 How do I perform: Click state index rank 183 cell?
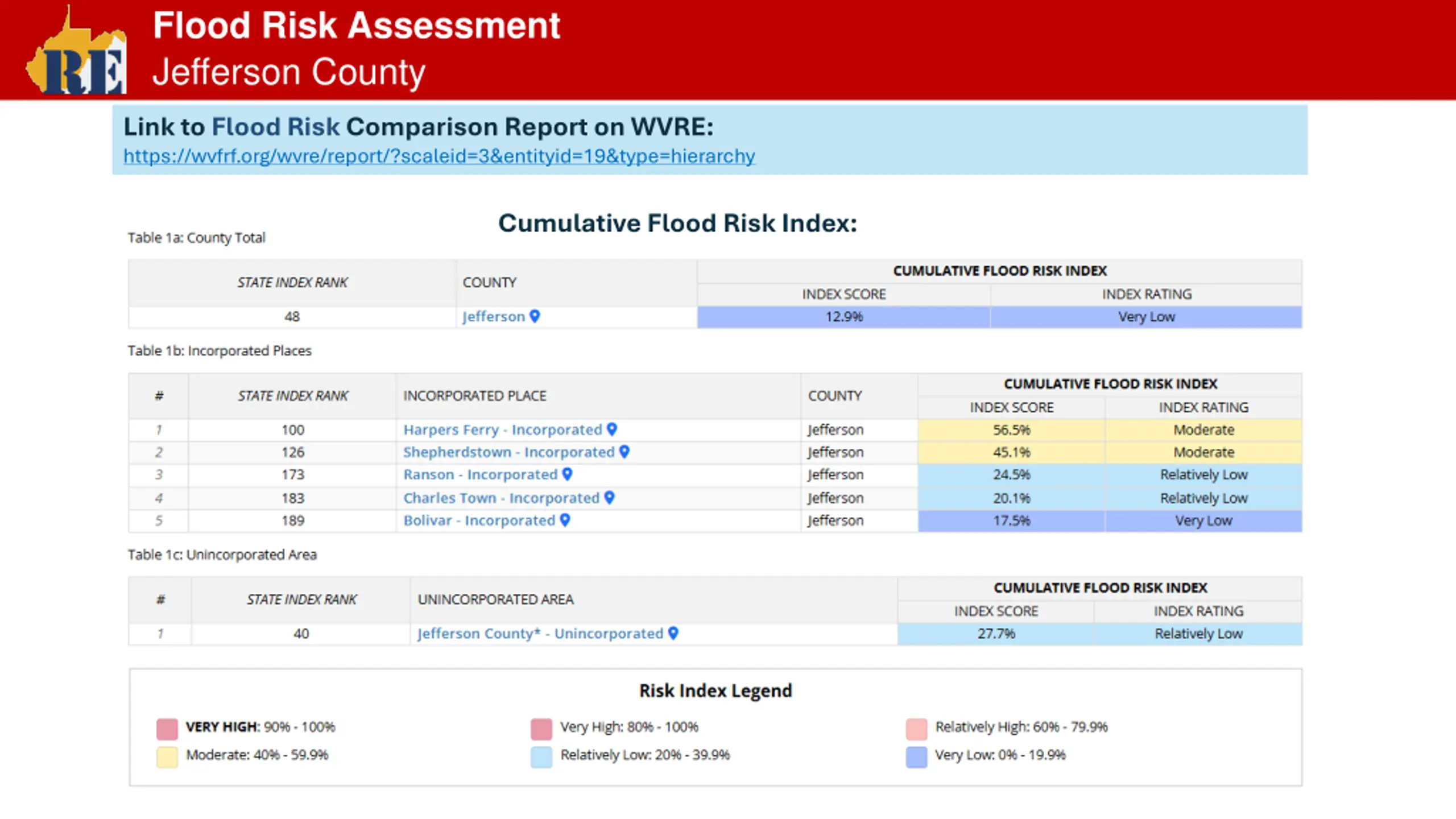pos(292,498)
